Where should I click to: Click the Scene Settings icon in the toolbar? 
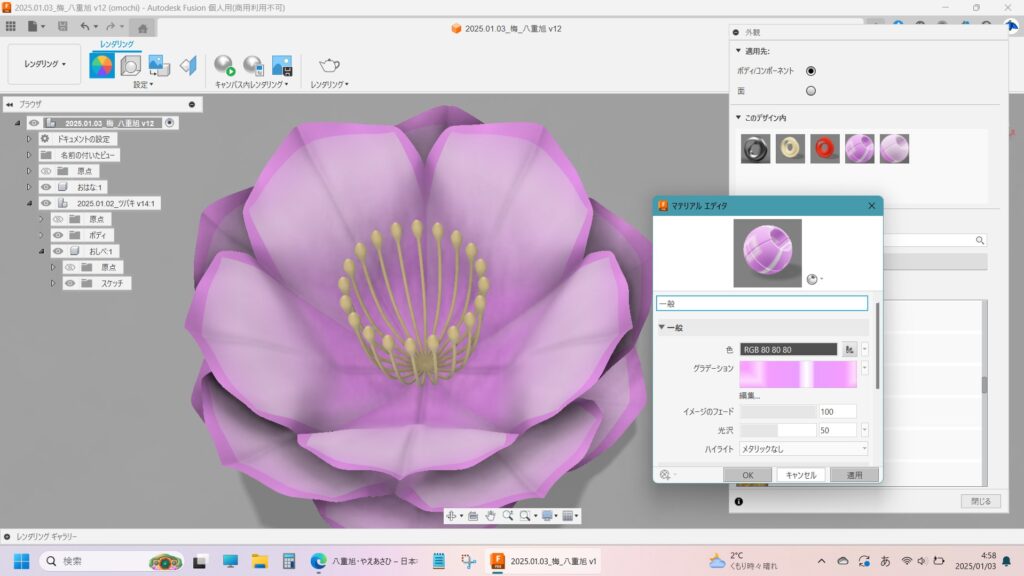(130, 66)
